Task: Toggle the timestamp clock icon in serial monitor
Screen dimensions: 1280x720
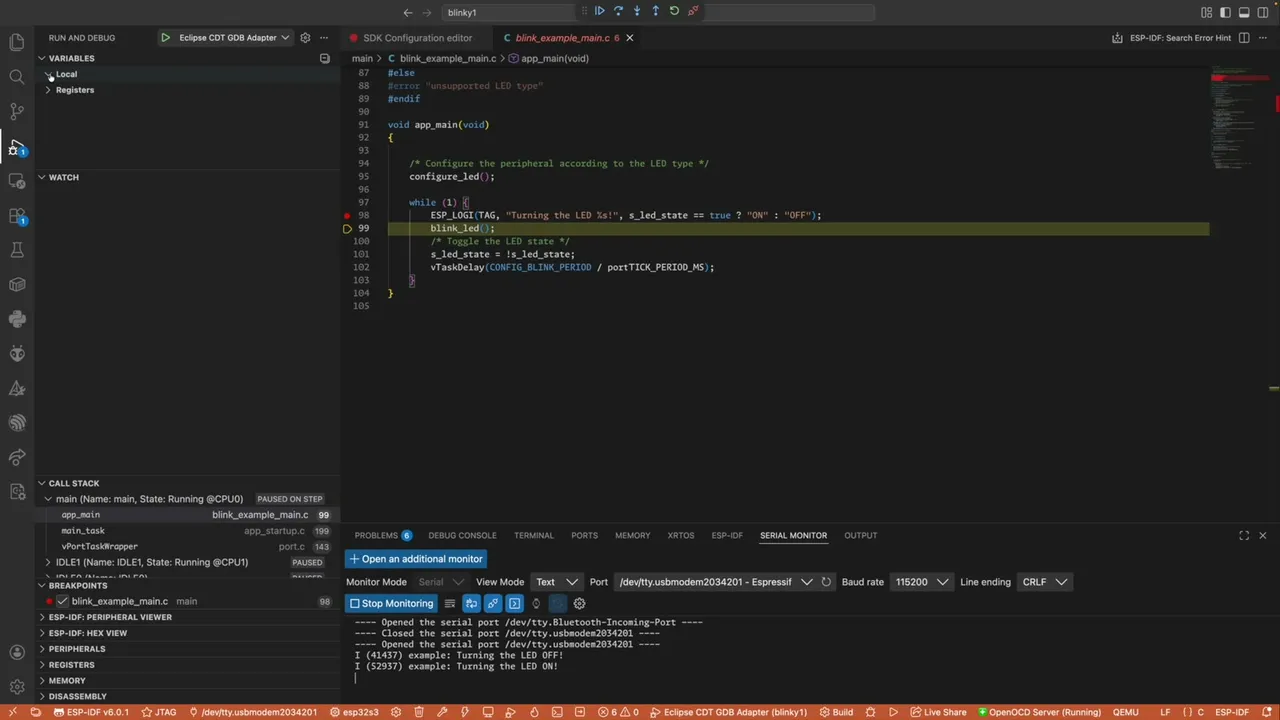Action: (x=536, y=604)
